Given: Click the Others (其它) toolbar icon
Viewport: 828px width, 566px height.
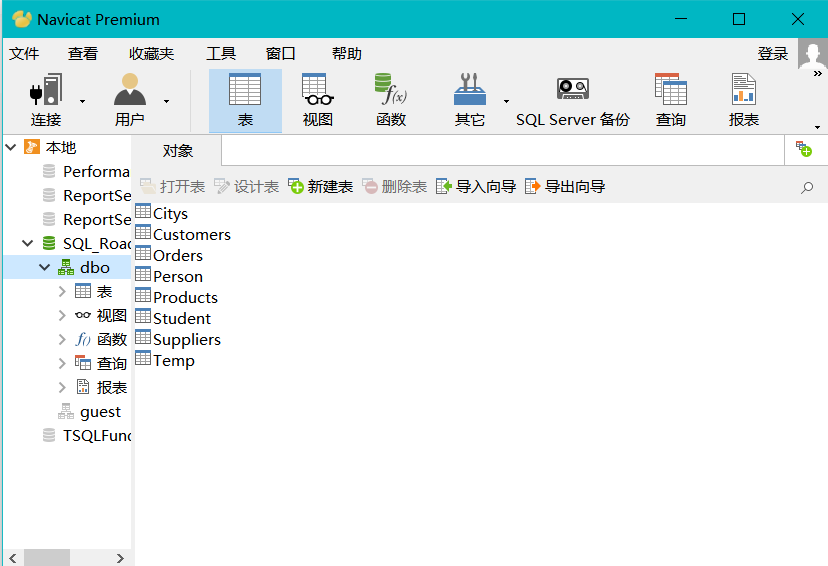Looking at the screenshot, I should [469, 100].
